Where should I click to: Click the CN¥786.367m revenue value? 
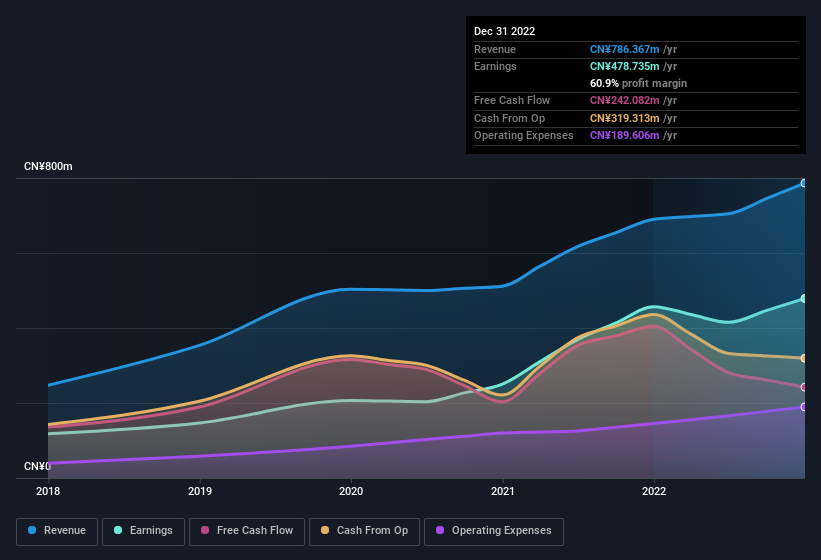pyautogui.click(x=625, y=49)
